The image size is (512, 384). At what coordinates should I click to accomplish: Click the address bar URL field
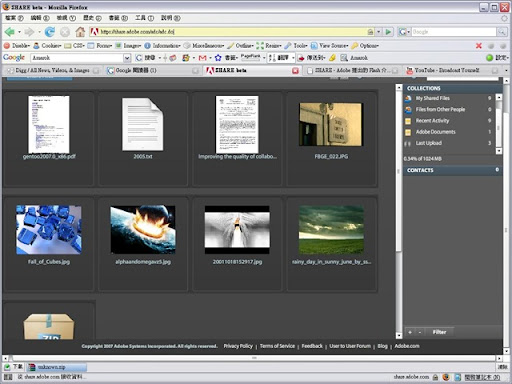click(233, 32)
